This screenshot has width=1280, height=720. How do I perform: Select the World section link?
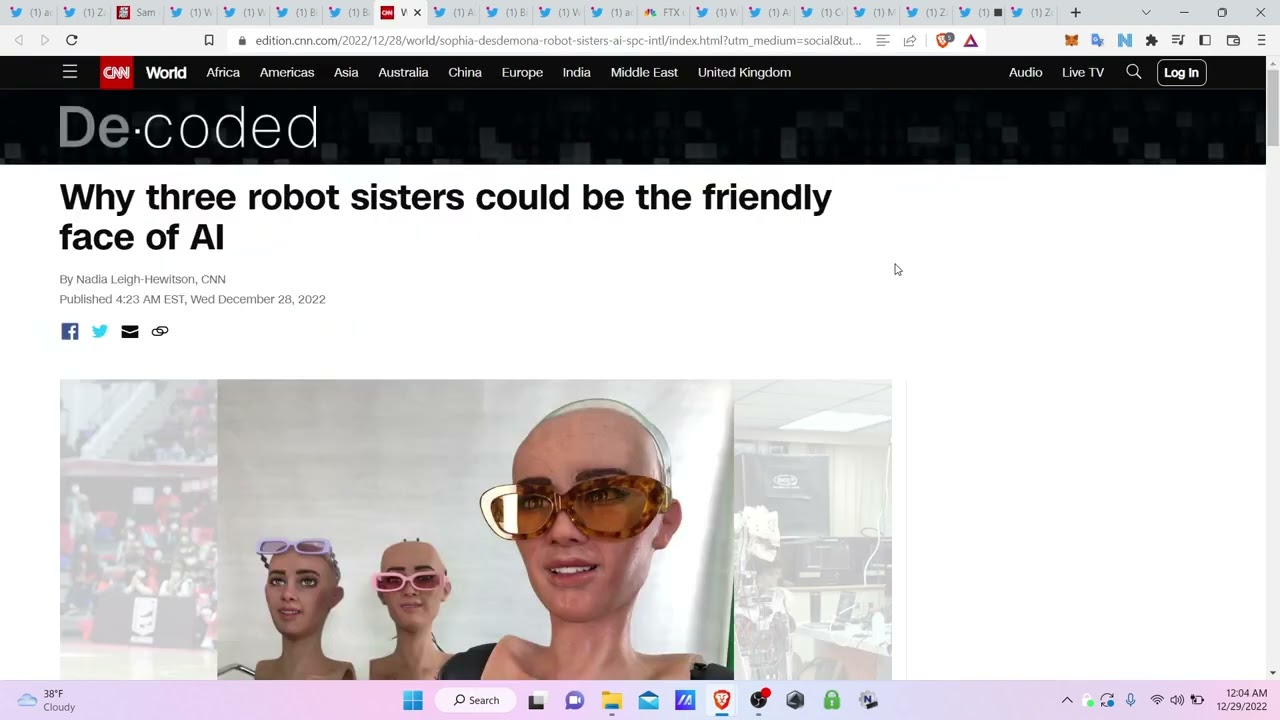click(x=166, y=72)
